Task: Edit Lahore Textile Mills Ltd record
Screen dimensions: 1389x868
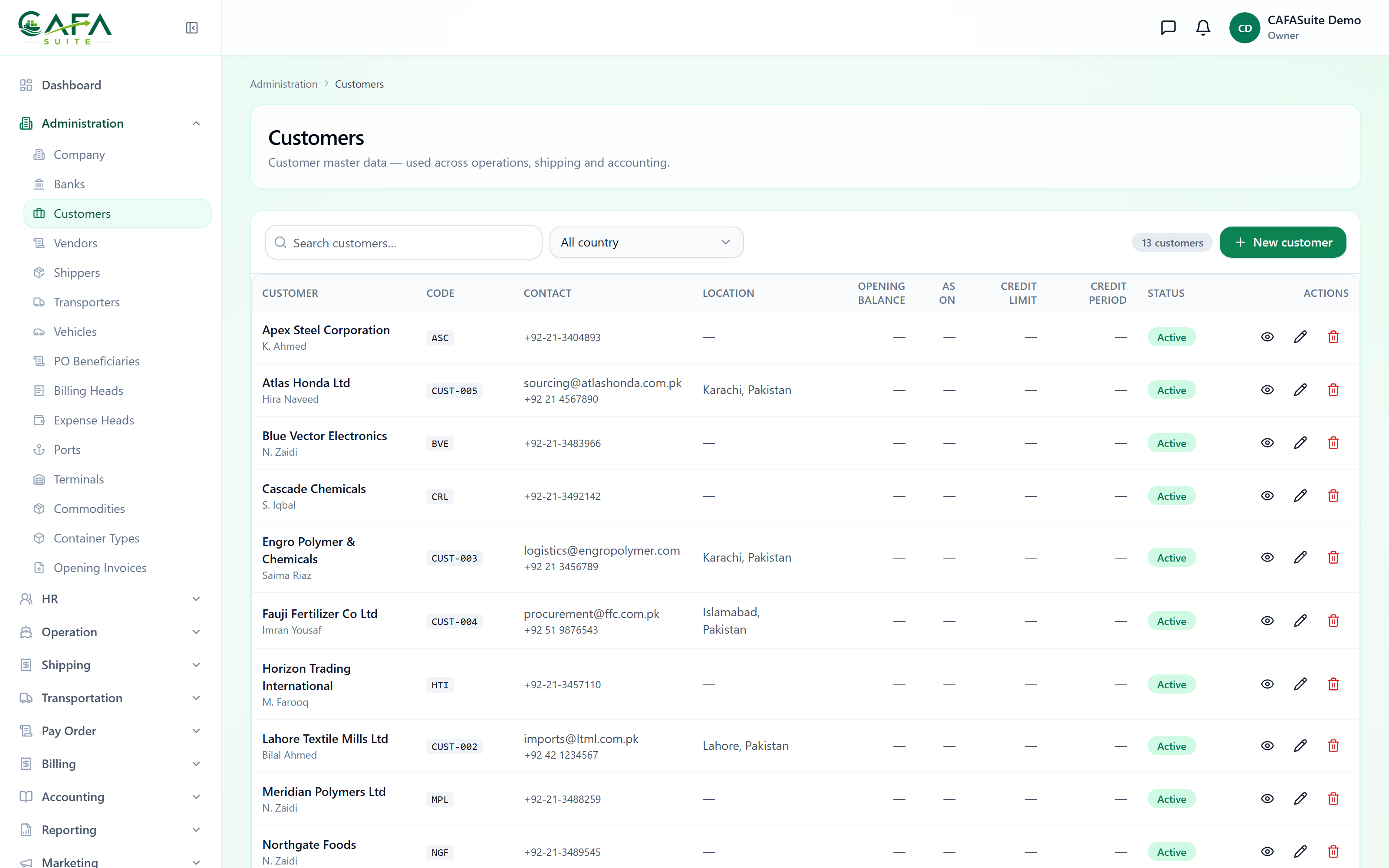Action: tap(1300, 746)
